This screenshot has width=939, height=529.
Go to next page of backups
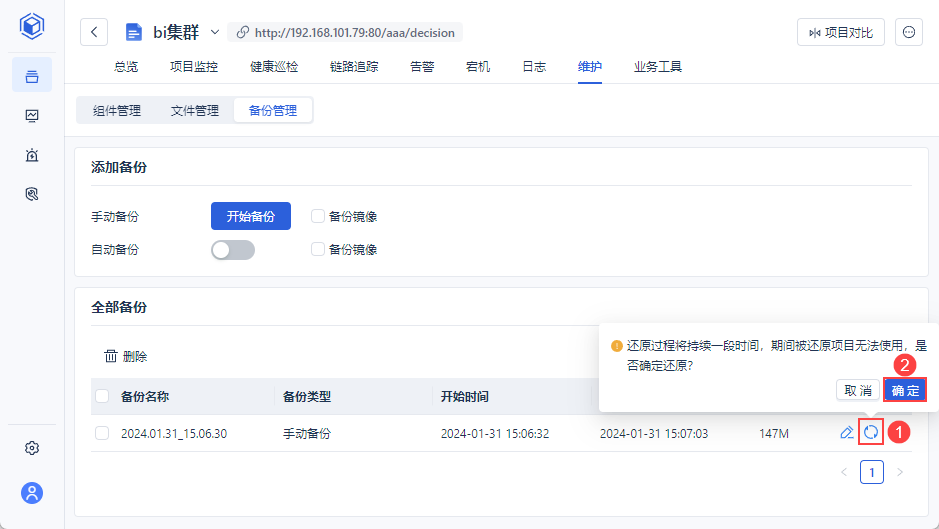click(x=899, y=472)
